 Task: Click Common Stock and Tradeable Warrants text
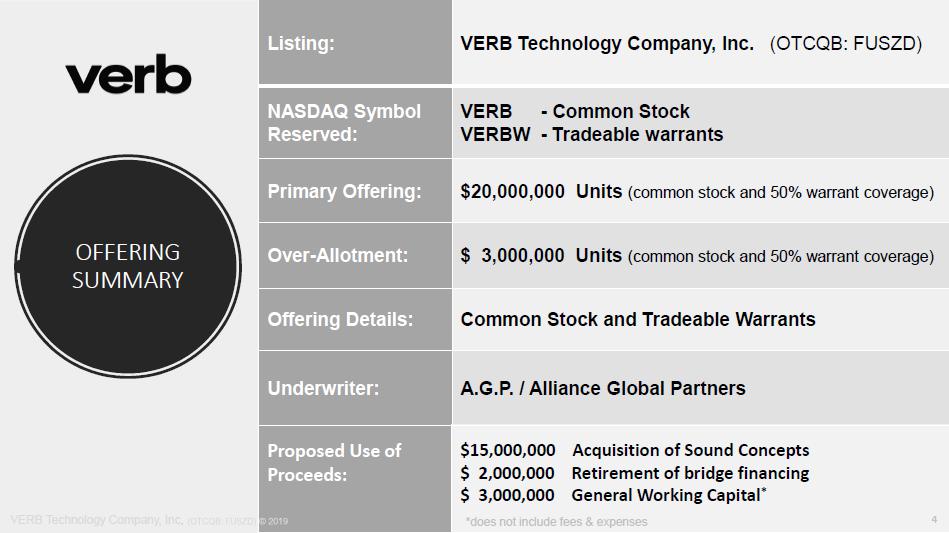(637, 320)
